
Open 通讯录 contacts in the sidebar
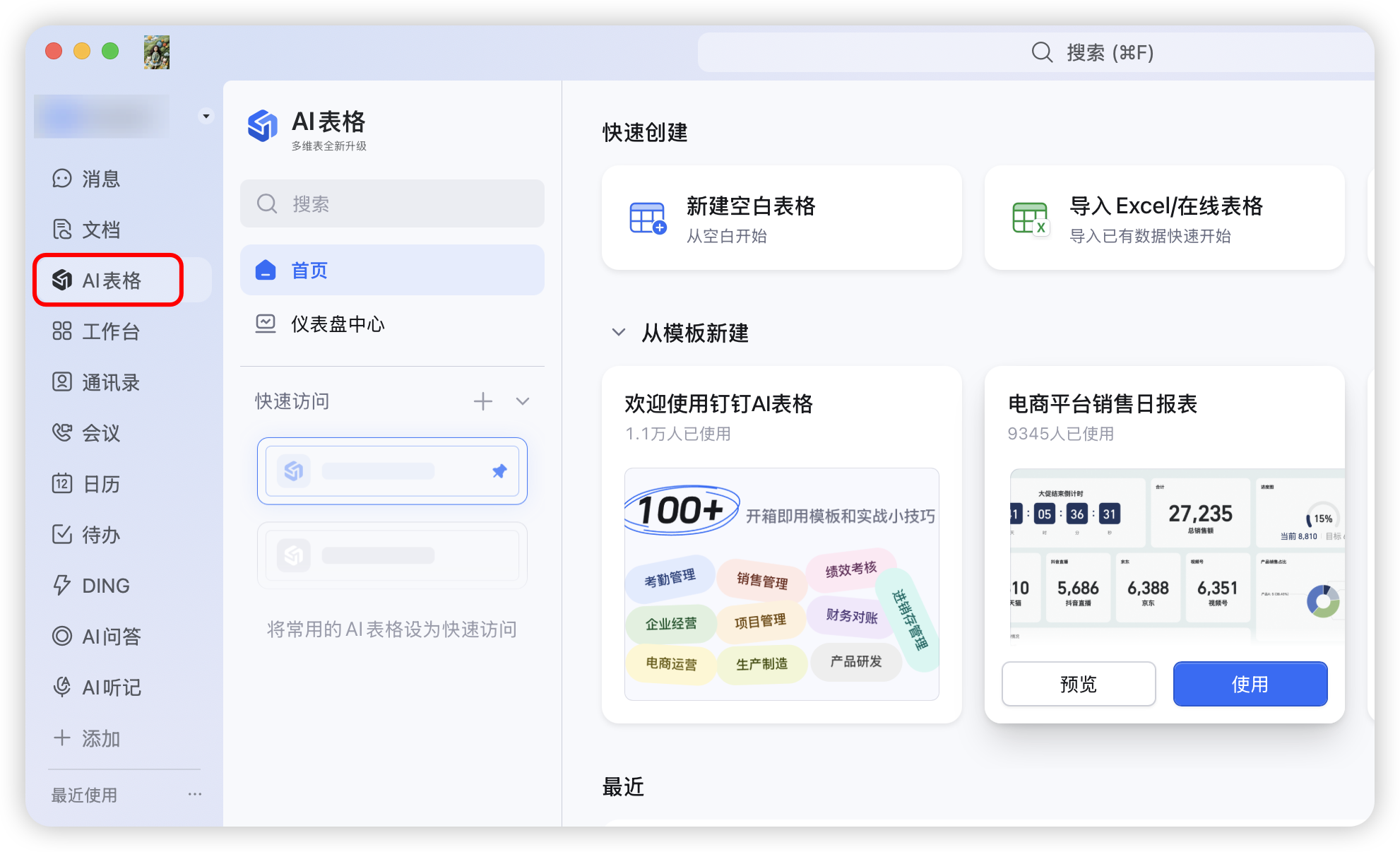coord(62,382)
